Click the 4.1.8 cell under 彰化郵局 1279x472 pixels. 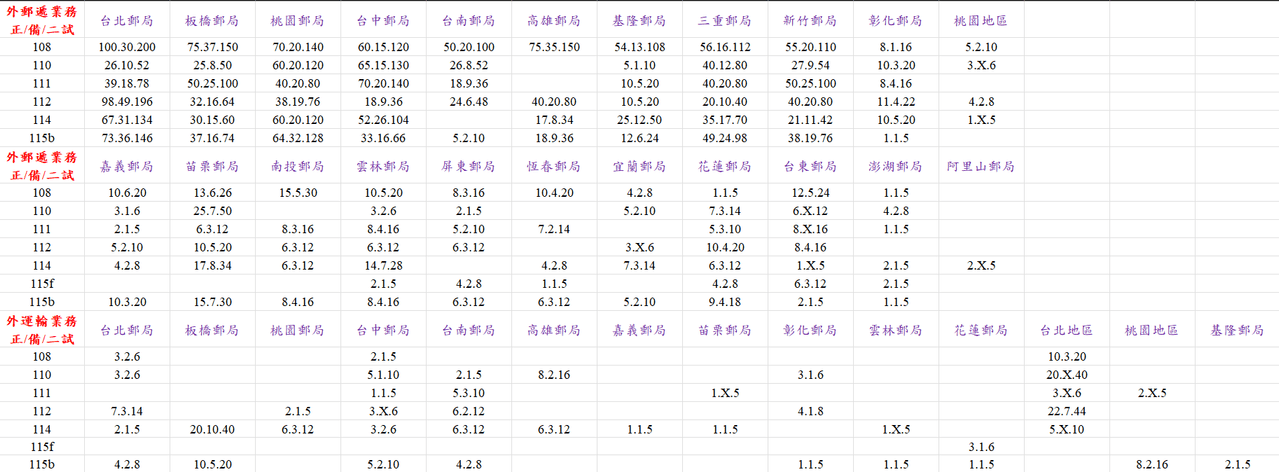pyautogui.click(x=810, y=410)
